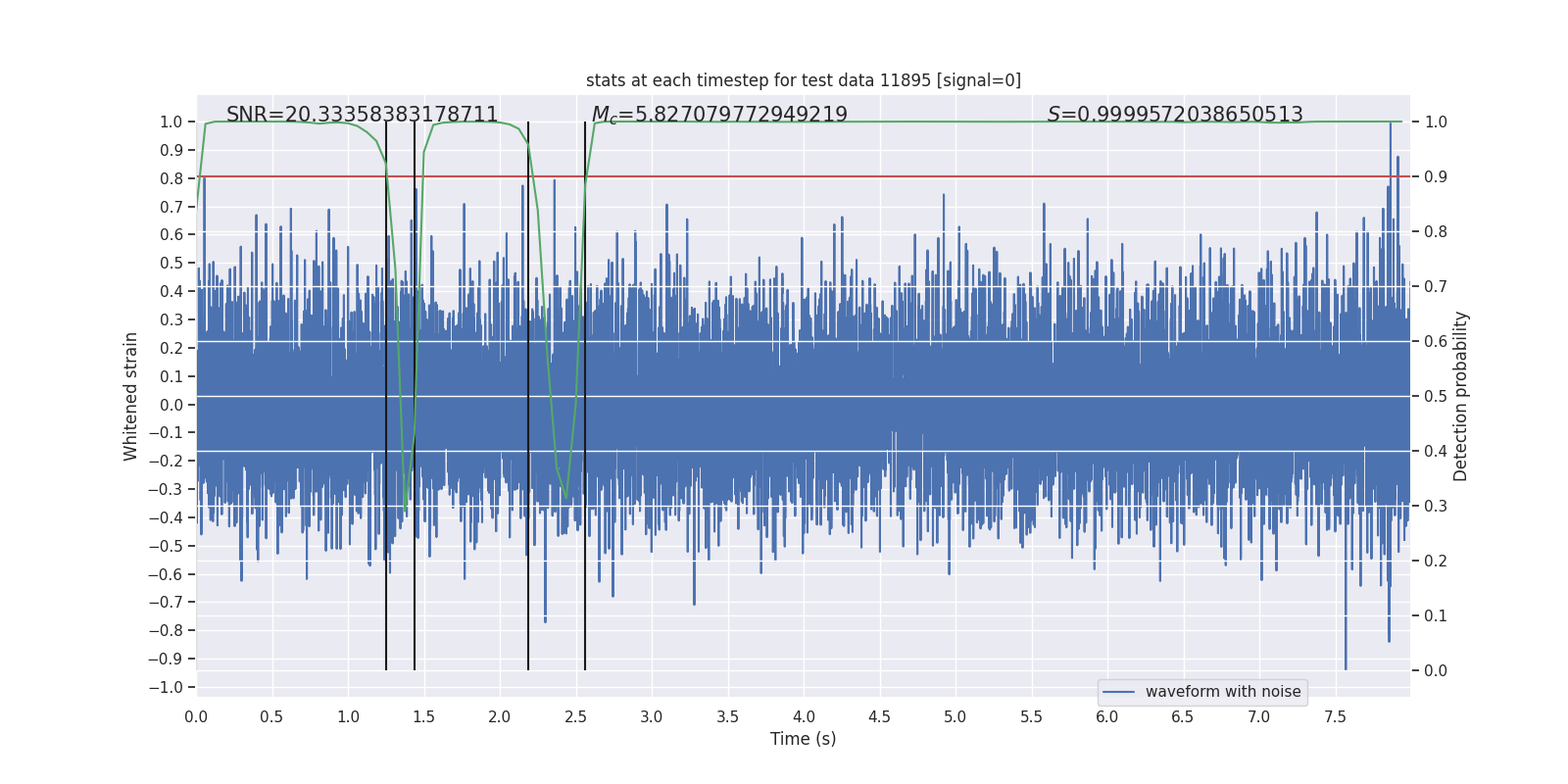Click the 4.0 tick label on time axis
The image size is (1568, 784).
[804, 716]
